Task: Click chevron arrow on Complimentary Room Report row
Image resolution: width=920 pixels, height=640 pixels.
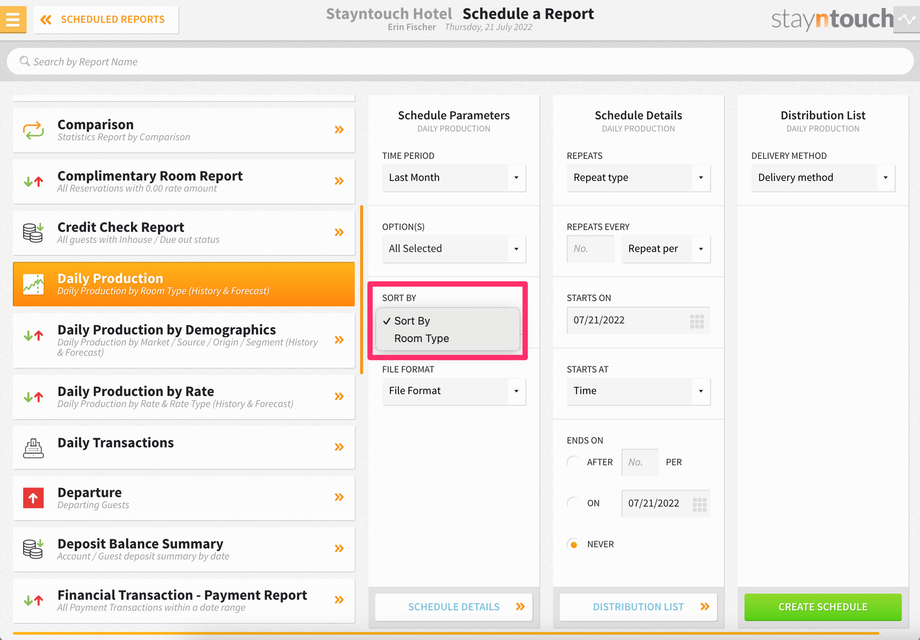Action: point(339,181)
